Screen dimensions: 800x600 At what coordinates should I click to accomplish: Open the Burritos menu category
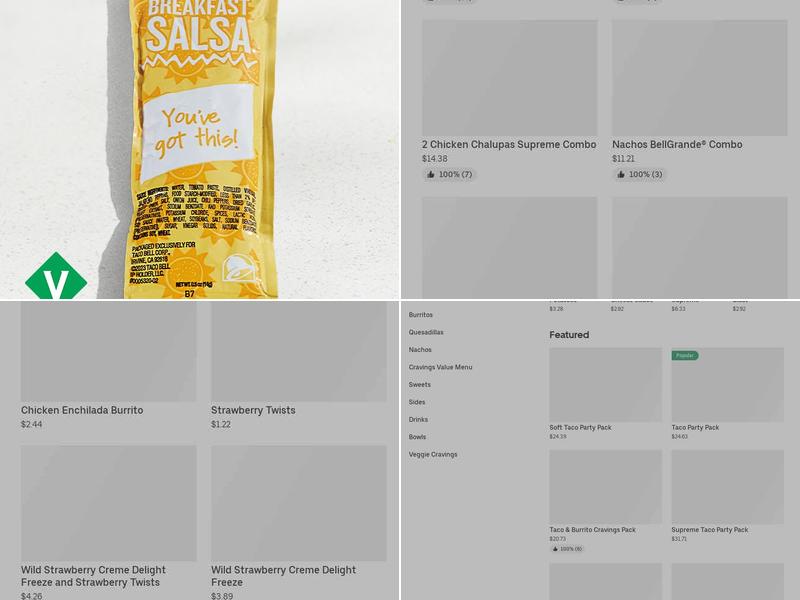(x=420, y=315)
